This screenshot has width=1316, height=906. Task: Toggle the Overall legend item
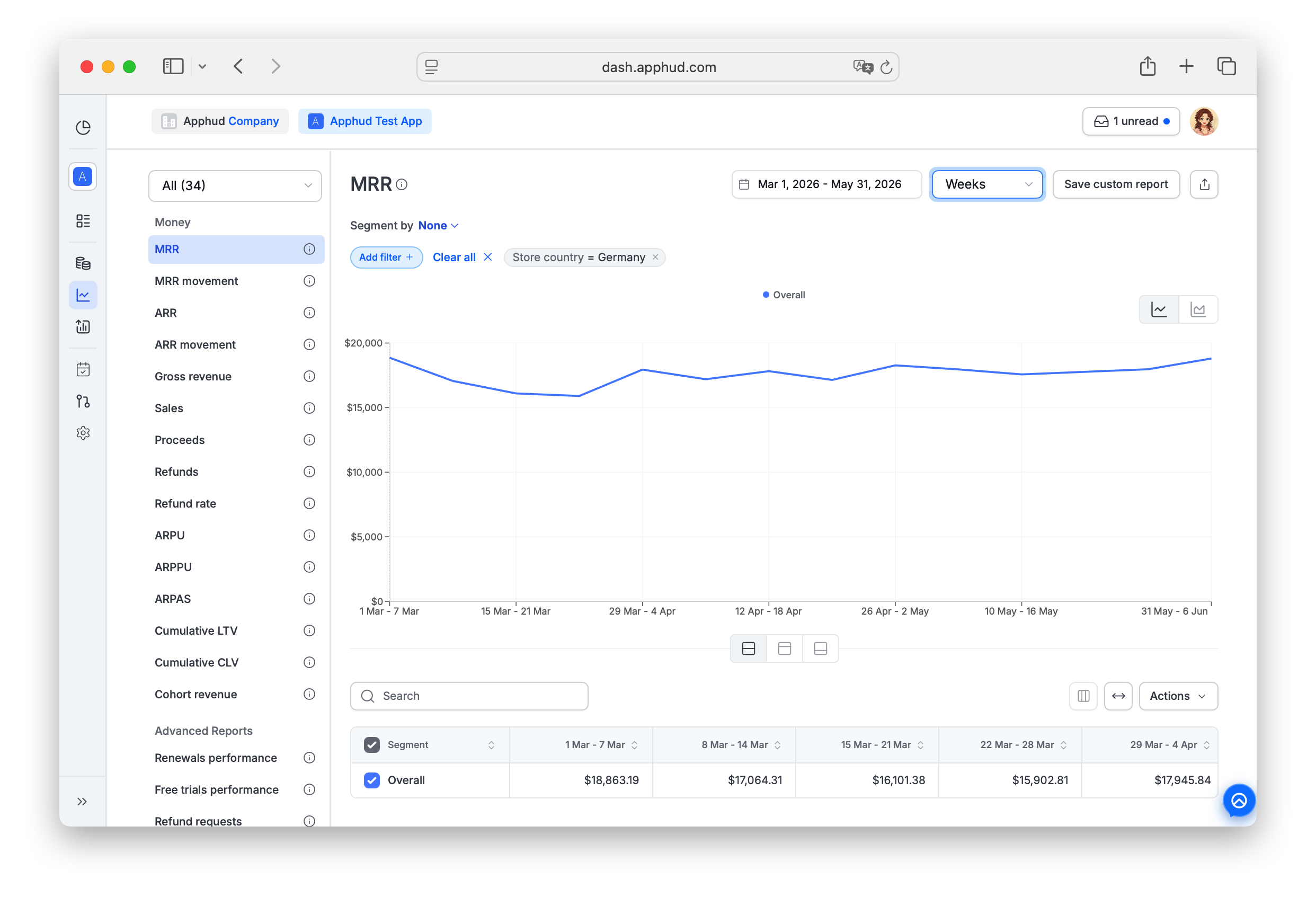point(784,295)
